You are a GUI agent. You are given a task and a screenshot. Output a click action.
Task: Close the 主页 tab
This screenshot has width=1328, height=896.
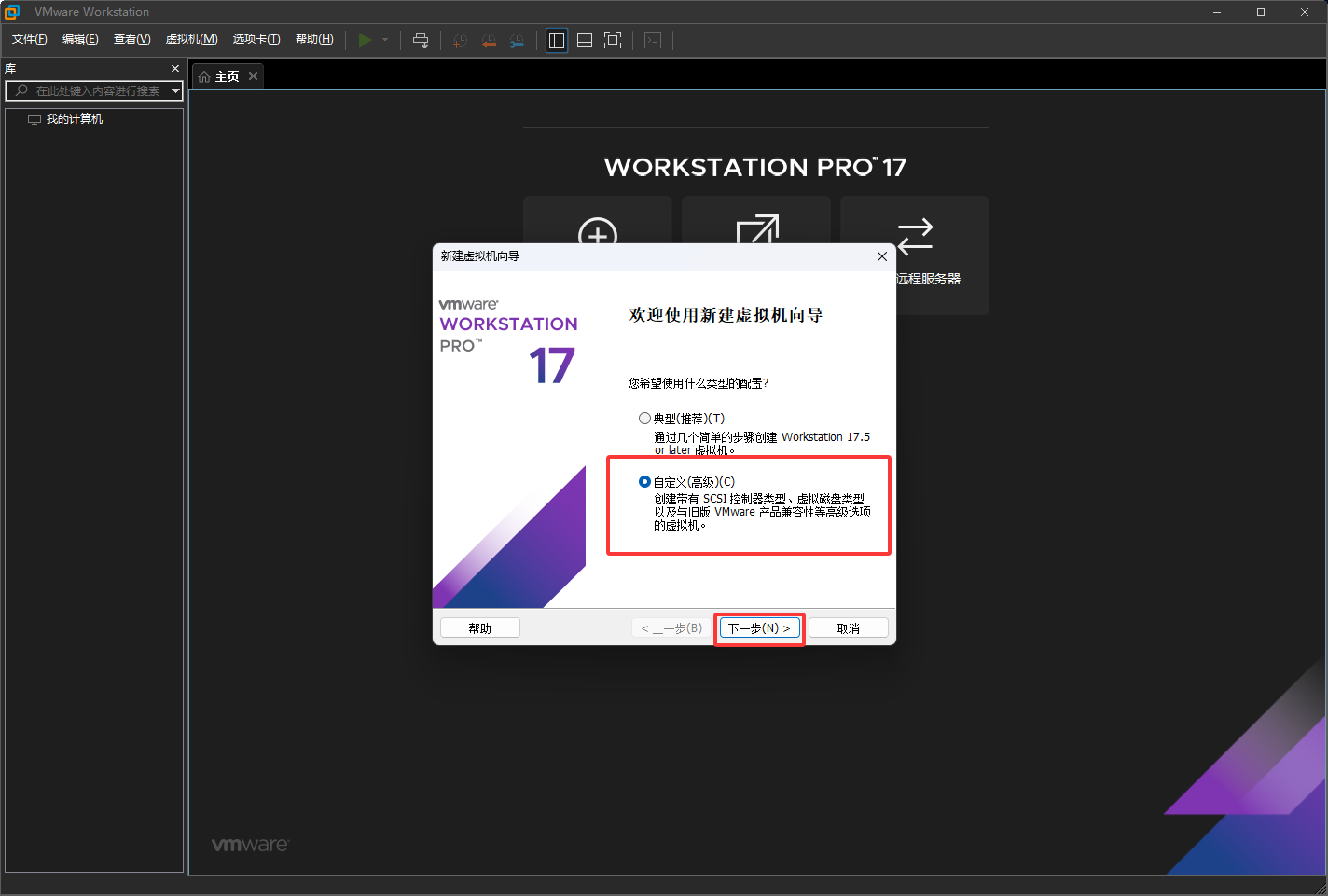[x=253, y=76]
